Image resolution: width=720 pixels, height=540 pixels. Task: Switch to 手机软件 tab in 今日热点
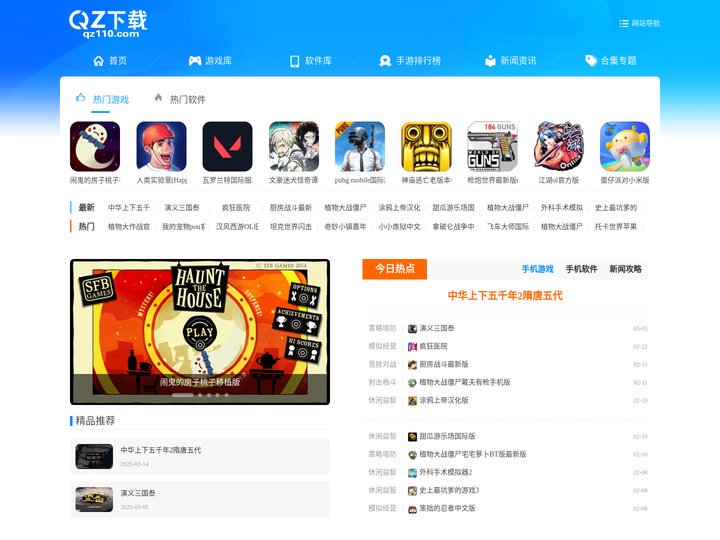click(x=581, y=269)
